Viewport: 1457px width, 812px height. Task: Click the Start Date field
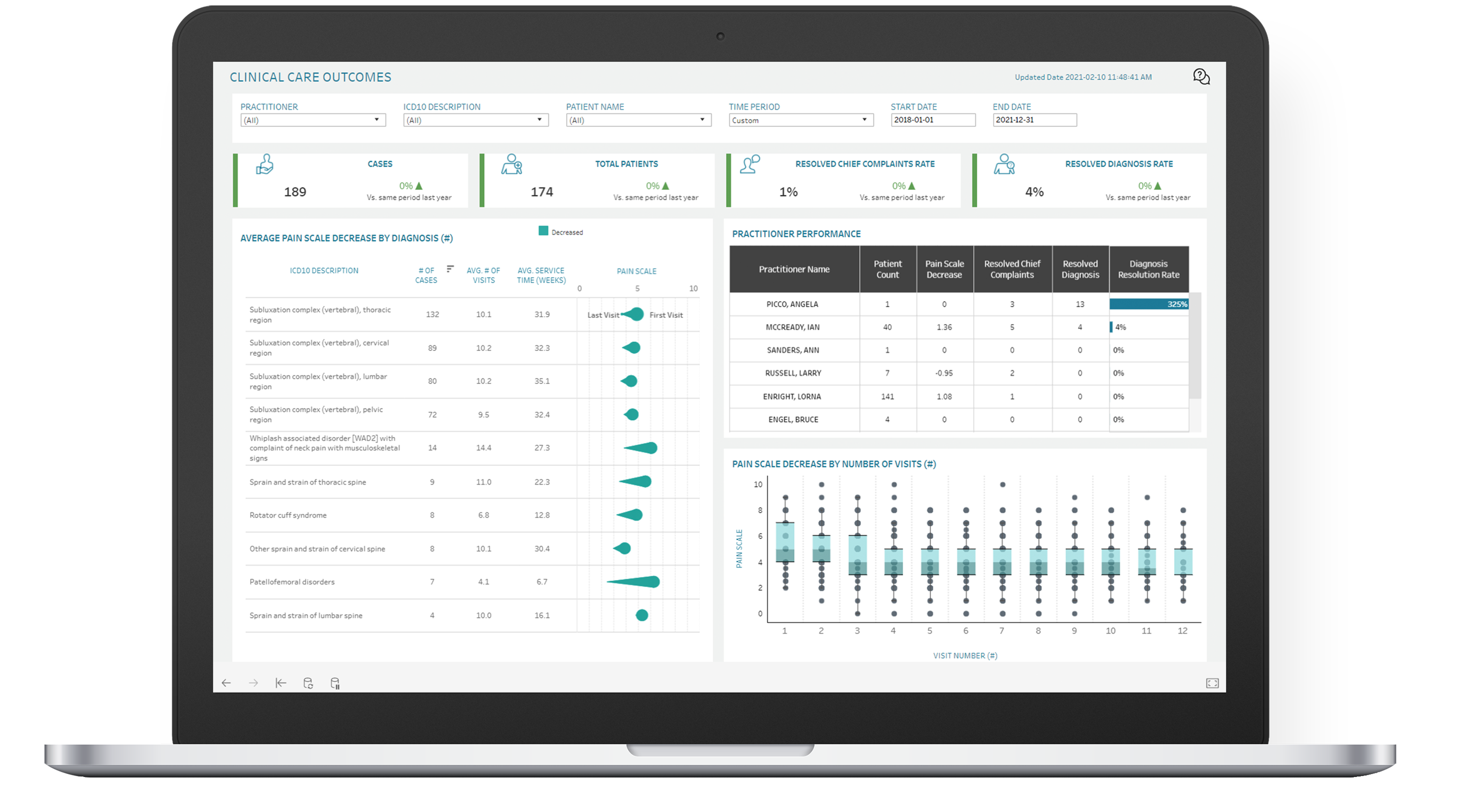933,120
